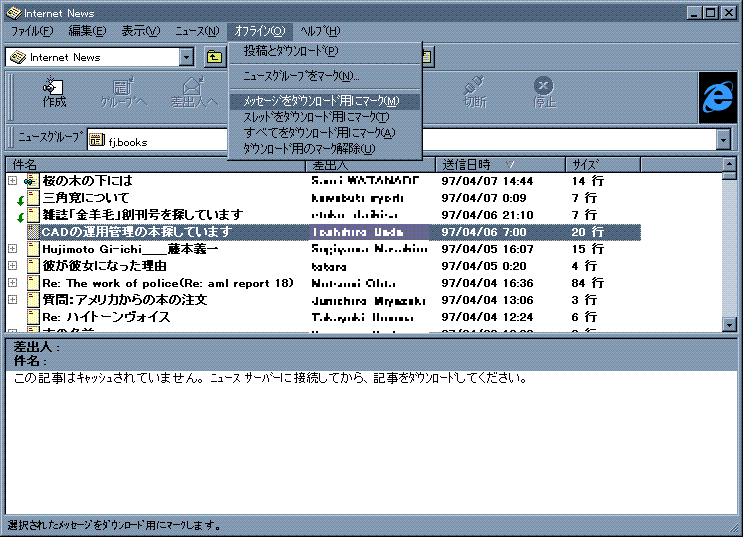Expand the Hujimoto Gi-ichi thread
The image size is (743, 537).
coord(12,249)
